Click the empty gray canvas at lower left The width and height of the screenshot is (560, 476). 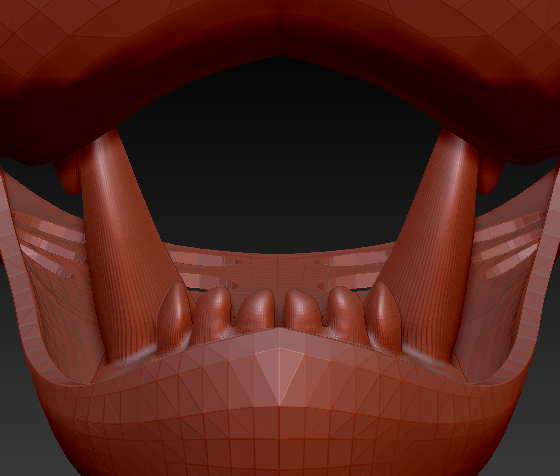[x=21, y=411]
